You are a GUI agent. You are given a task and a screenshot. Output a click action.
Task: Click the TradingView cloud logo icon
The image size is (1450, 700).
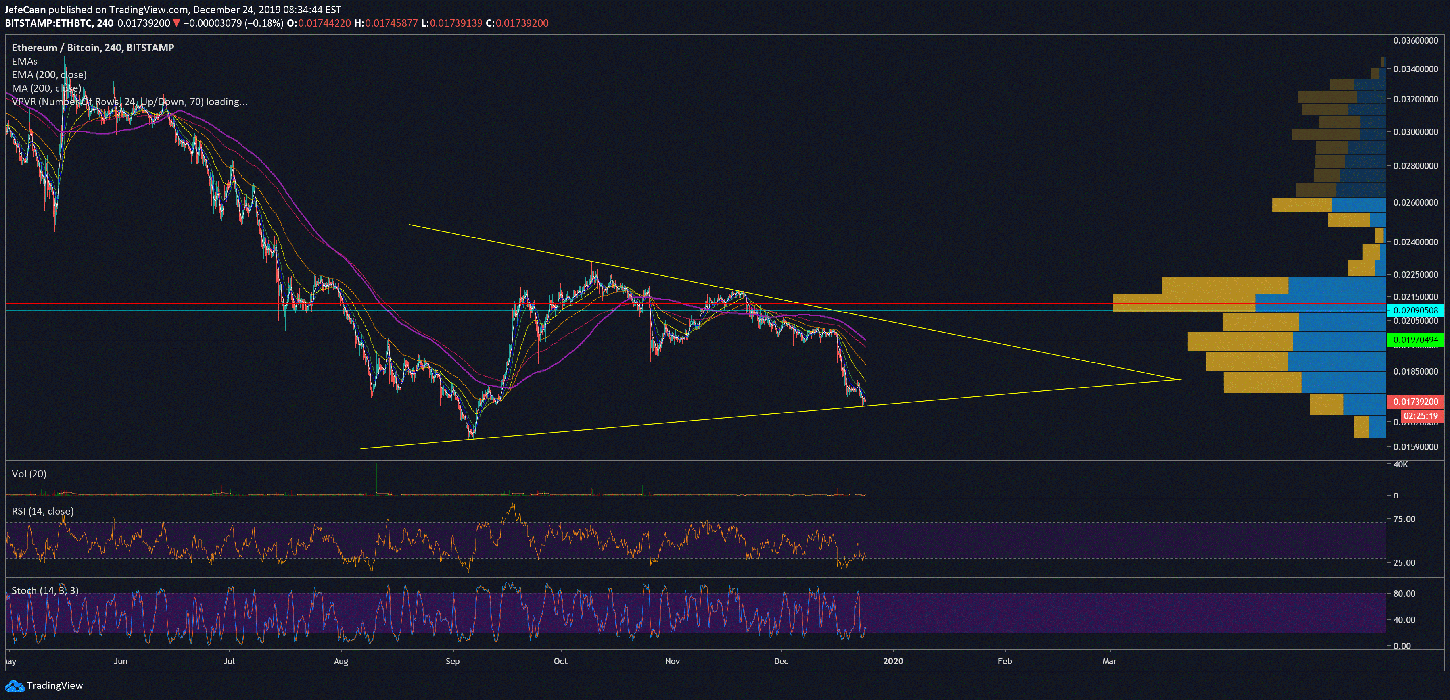coord(17,685)
